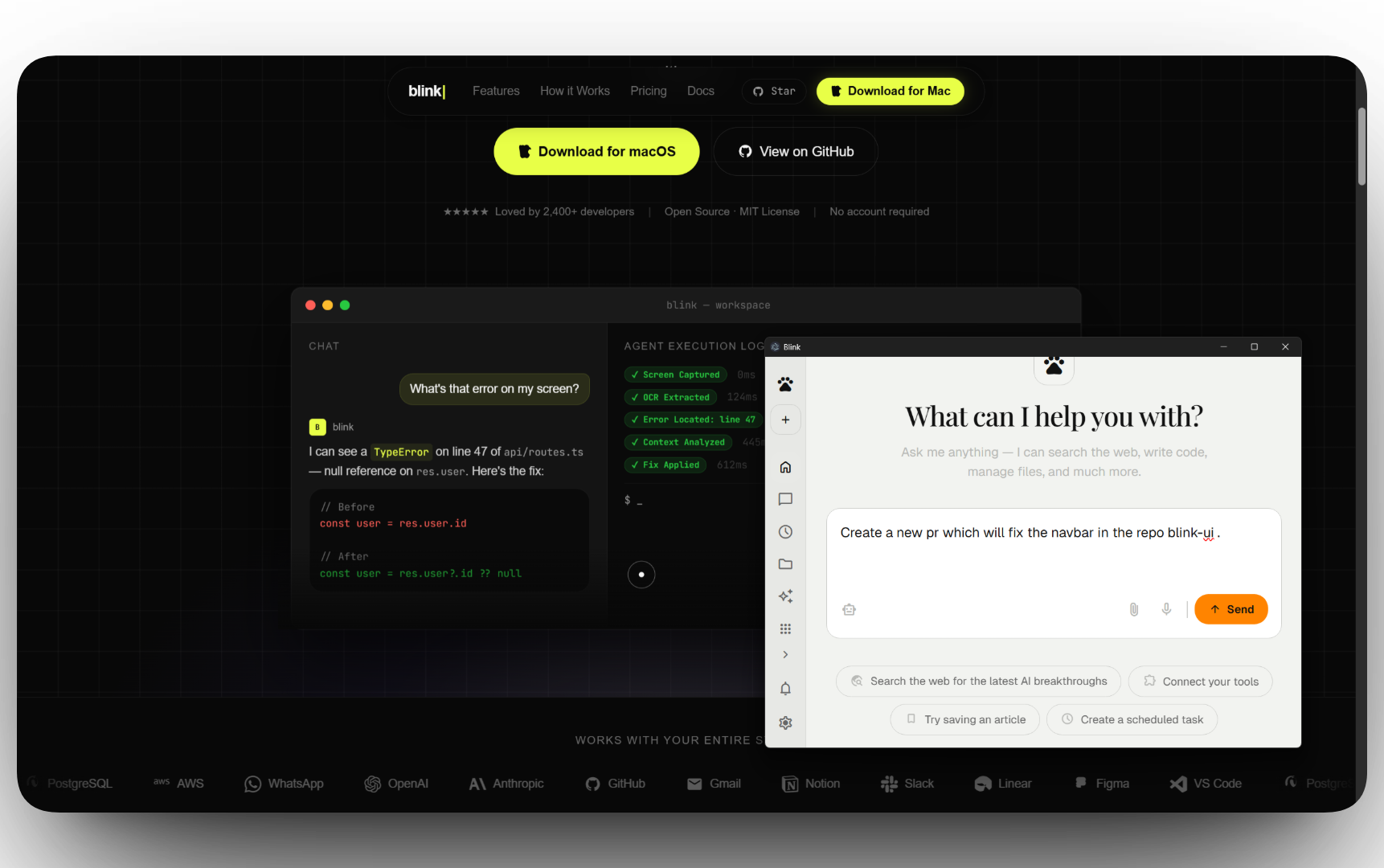Click the GitHub Star button in navbar
This screenshot has height=868, width=1384.
(x=773, y=91)
